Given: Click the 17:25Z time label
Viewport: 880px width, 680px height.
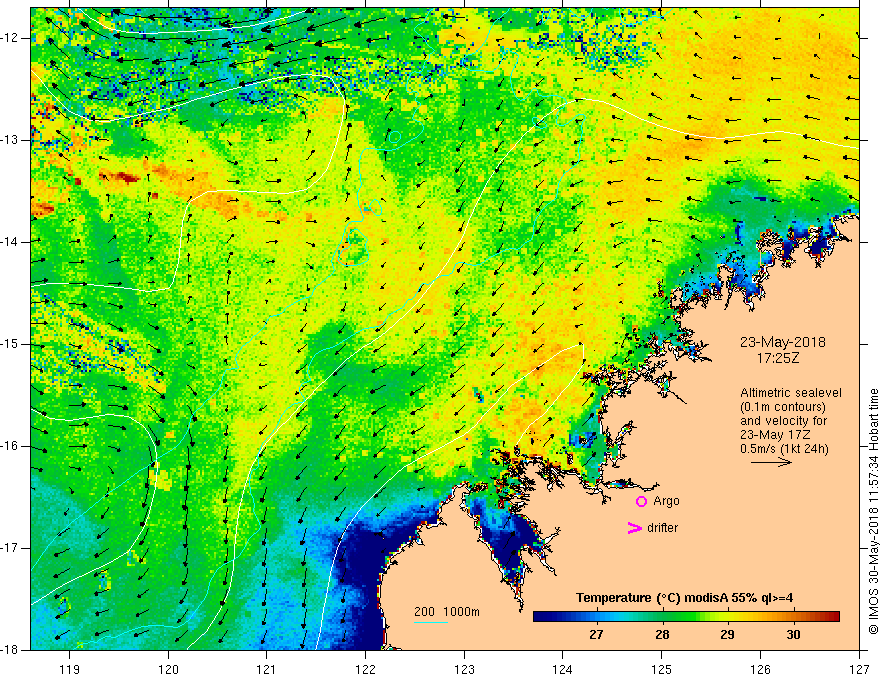Looking at the screenshot, I should click(777, 357).
